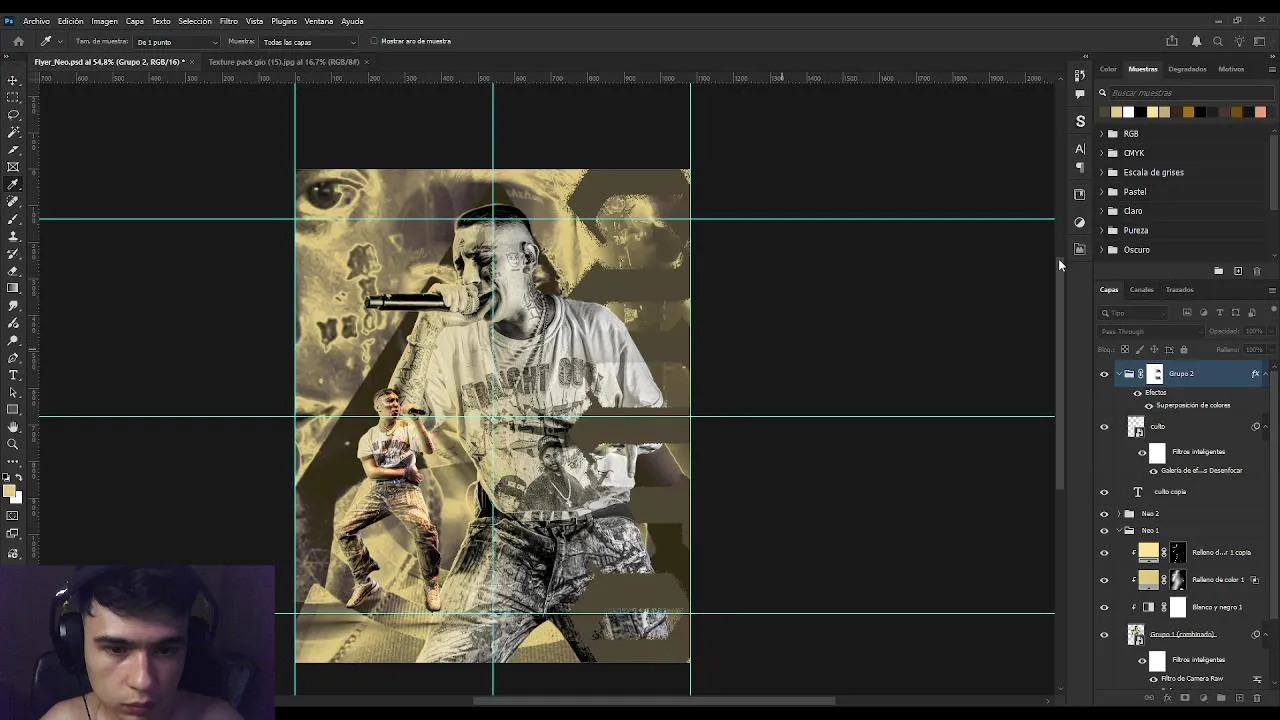
Task: Expand the RGB swatch folder
Action: tap(1102, 134)
